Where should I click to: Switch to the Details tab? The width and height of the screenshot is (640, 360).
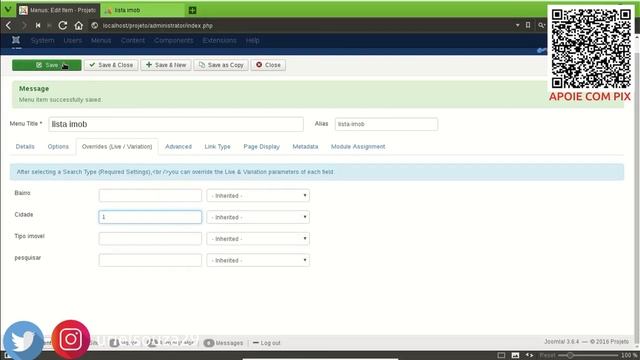click(x=25, y=147)
